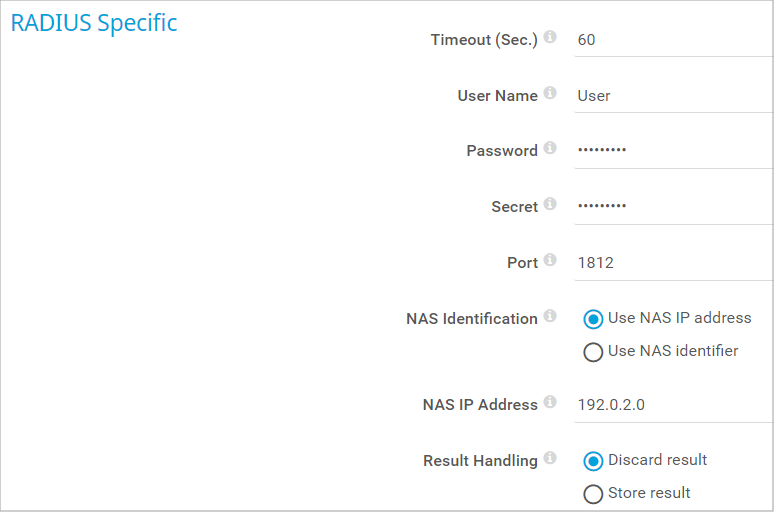Image resolution: width=774 pixels, height=512 pixels.
Task: Show help for NAS Identification setting
Action: click(x=550, y=317)
